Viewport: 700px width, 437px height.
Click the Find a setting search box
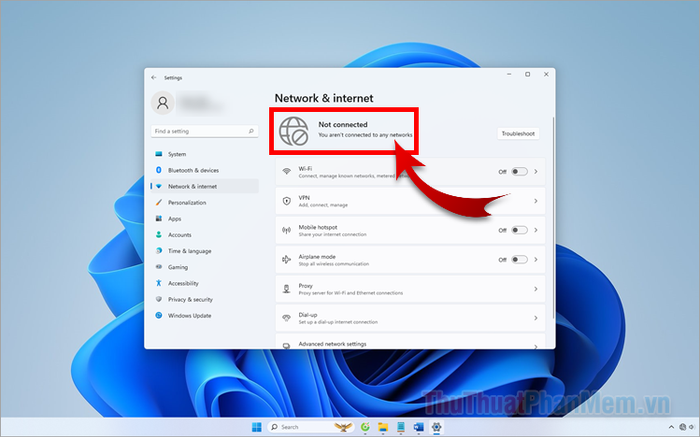pyautogui.click(x=204, y=131)
